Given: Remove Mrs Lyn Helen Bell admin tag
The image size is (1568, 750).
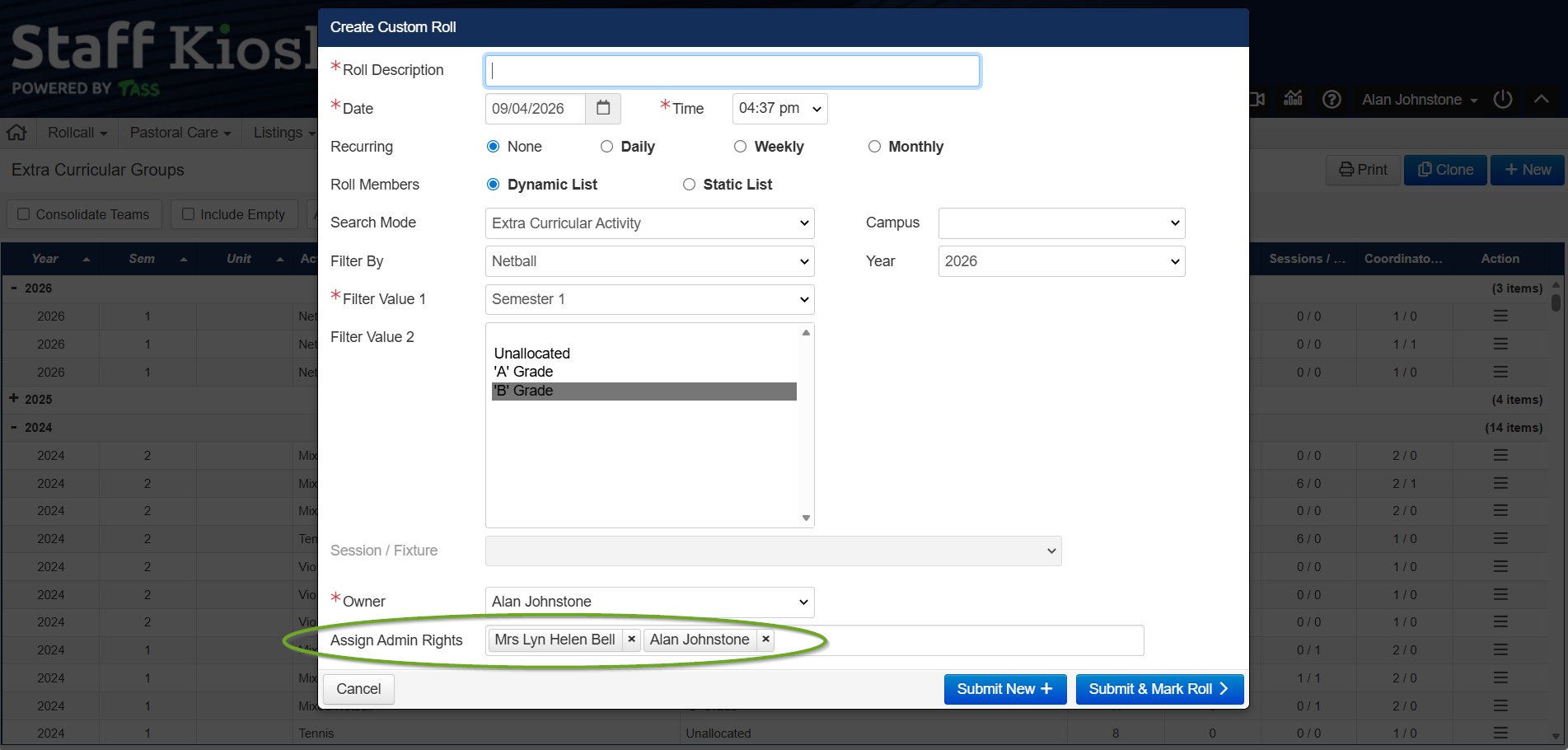Looking at the screenshot, I should [631, 640].
